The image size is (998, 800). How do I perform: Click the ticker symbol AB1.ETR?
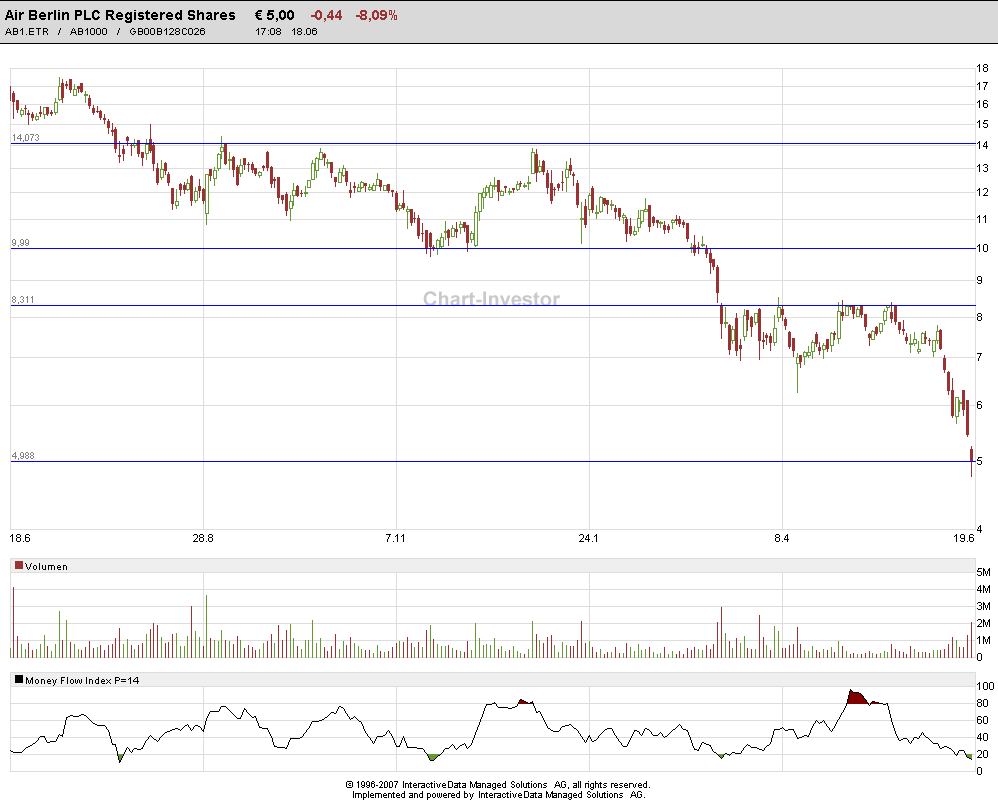pyautogui.click(x=27, y=32)
